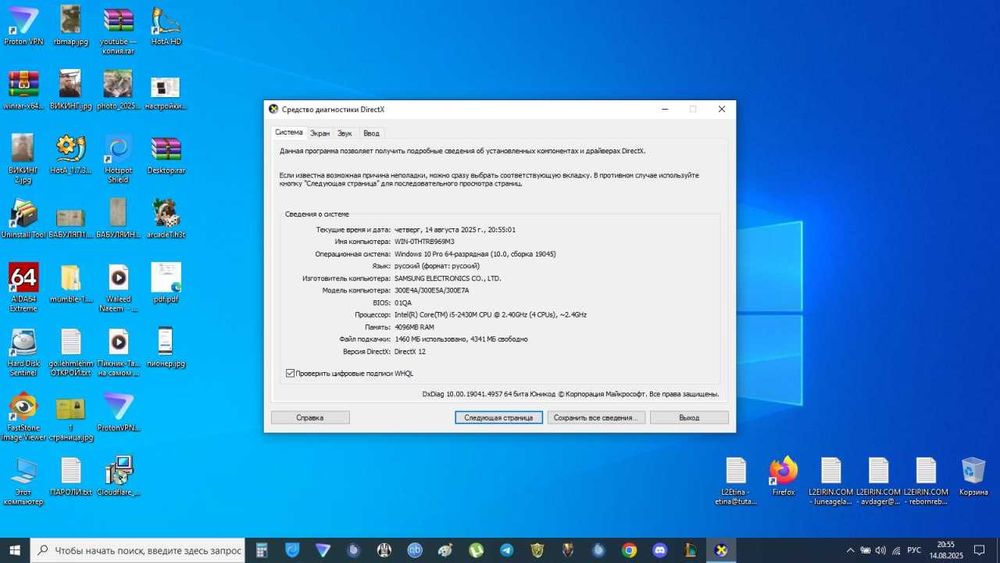Select the Ввод tab

click(x=371, y=133)
